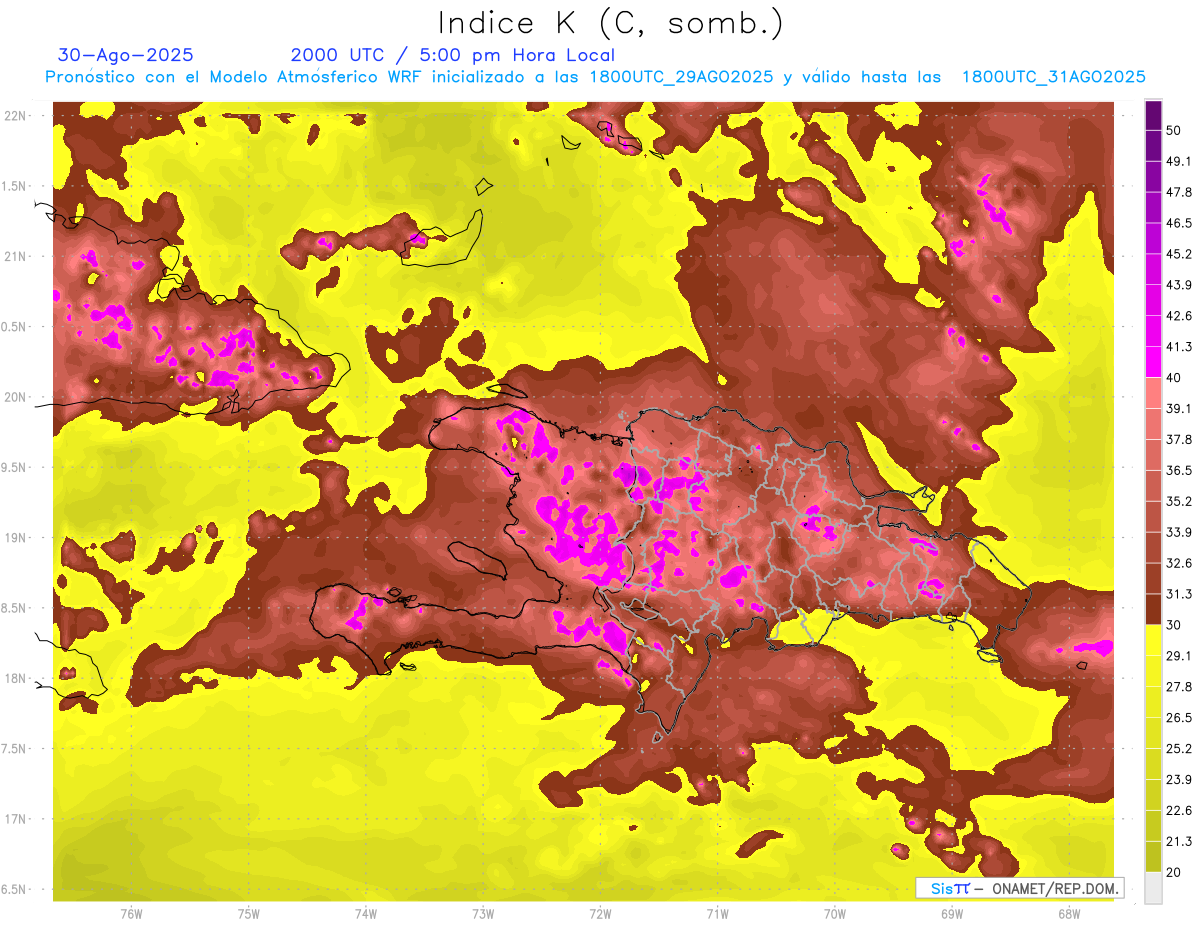Pick the dark brown colorbar segment between 30 and 31.3
1200x927 pixels.
click(1153, 610)
